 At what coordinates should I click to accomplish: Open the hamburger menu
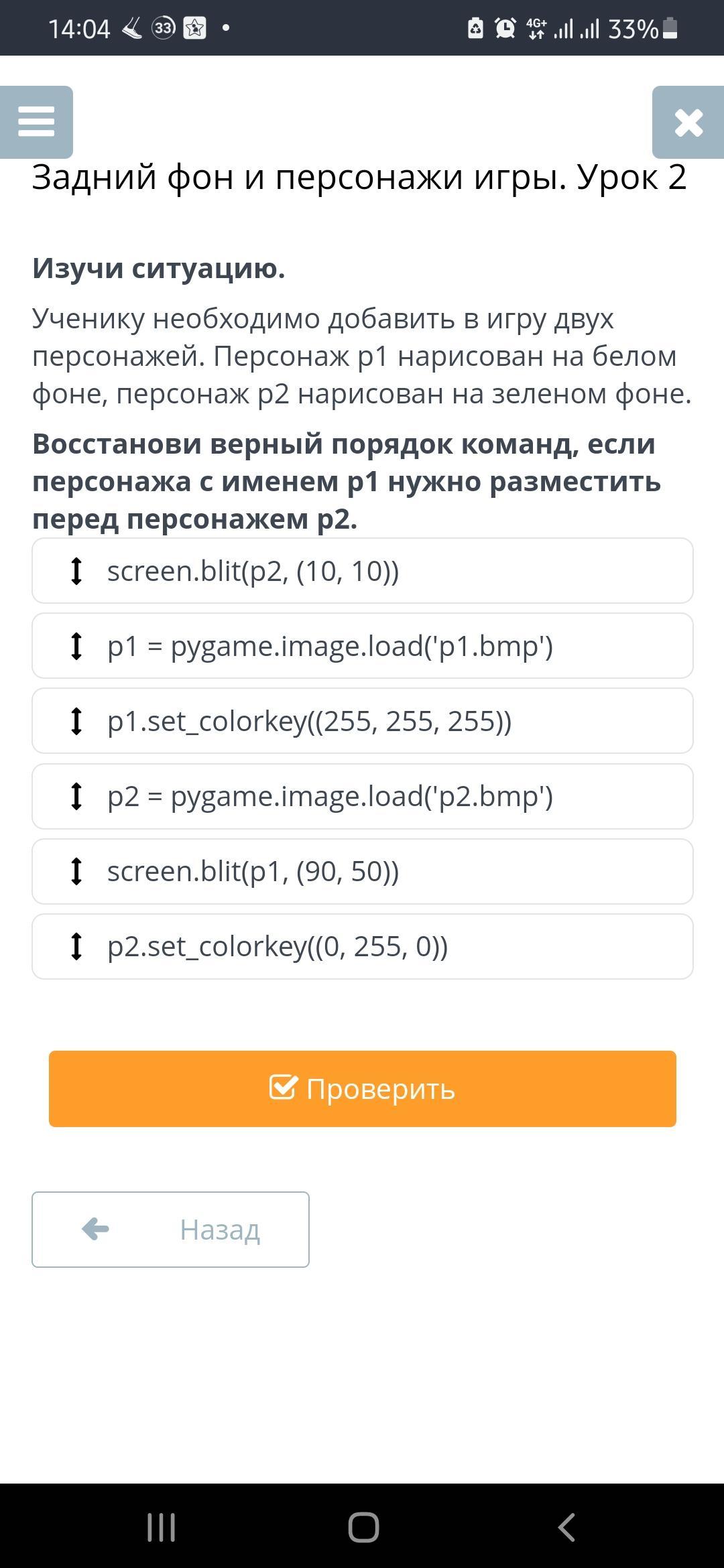tap(36, 122)
